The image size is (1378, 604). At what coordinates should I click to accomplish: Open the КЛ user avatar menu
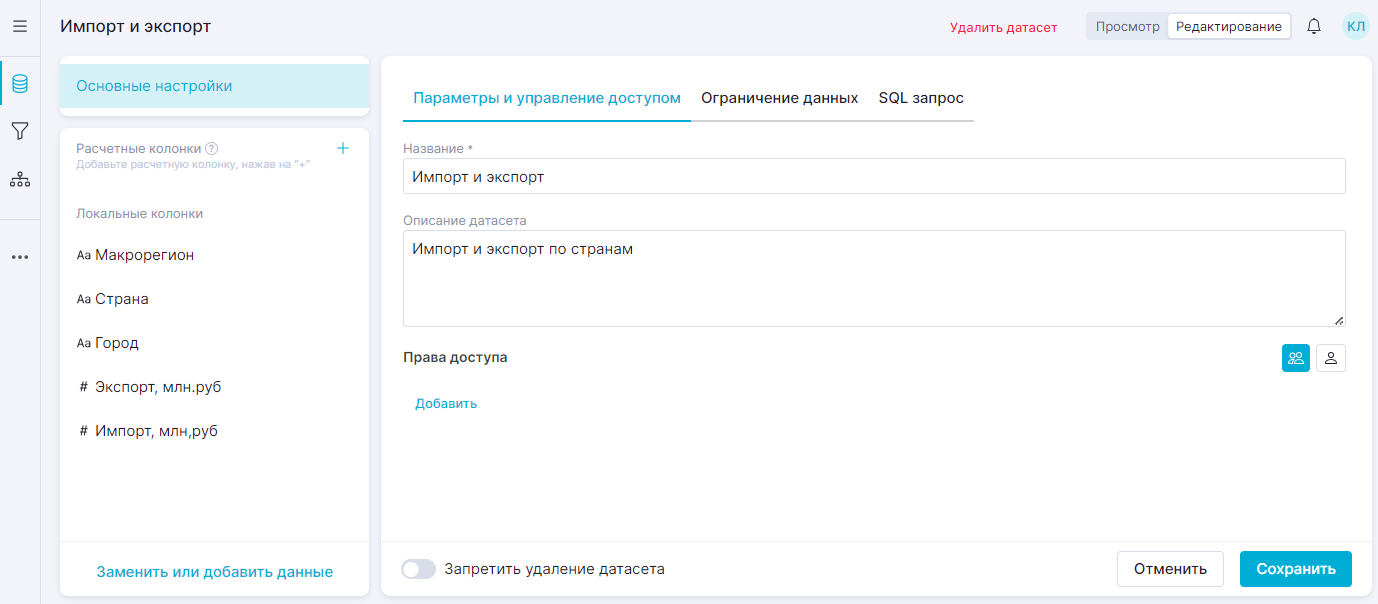click(1355, 27)
